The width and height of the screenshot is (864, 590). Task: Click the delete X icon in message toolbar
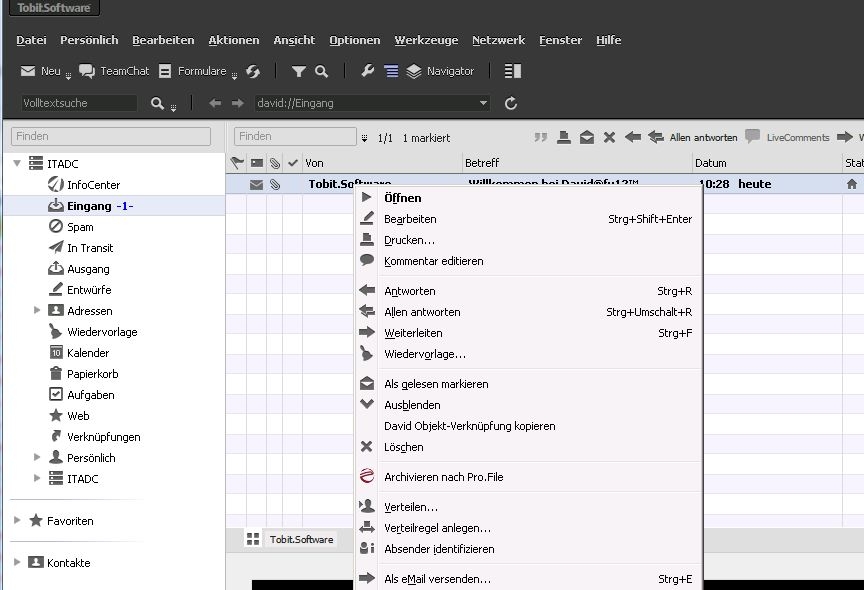[x=609, y=137]
